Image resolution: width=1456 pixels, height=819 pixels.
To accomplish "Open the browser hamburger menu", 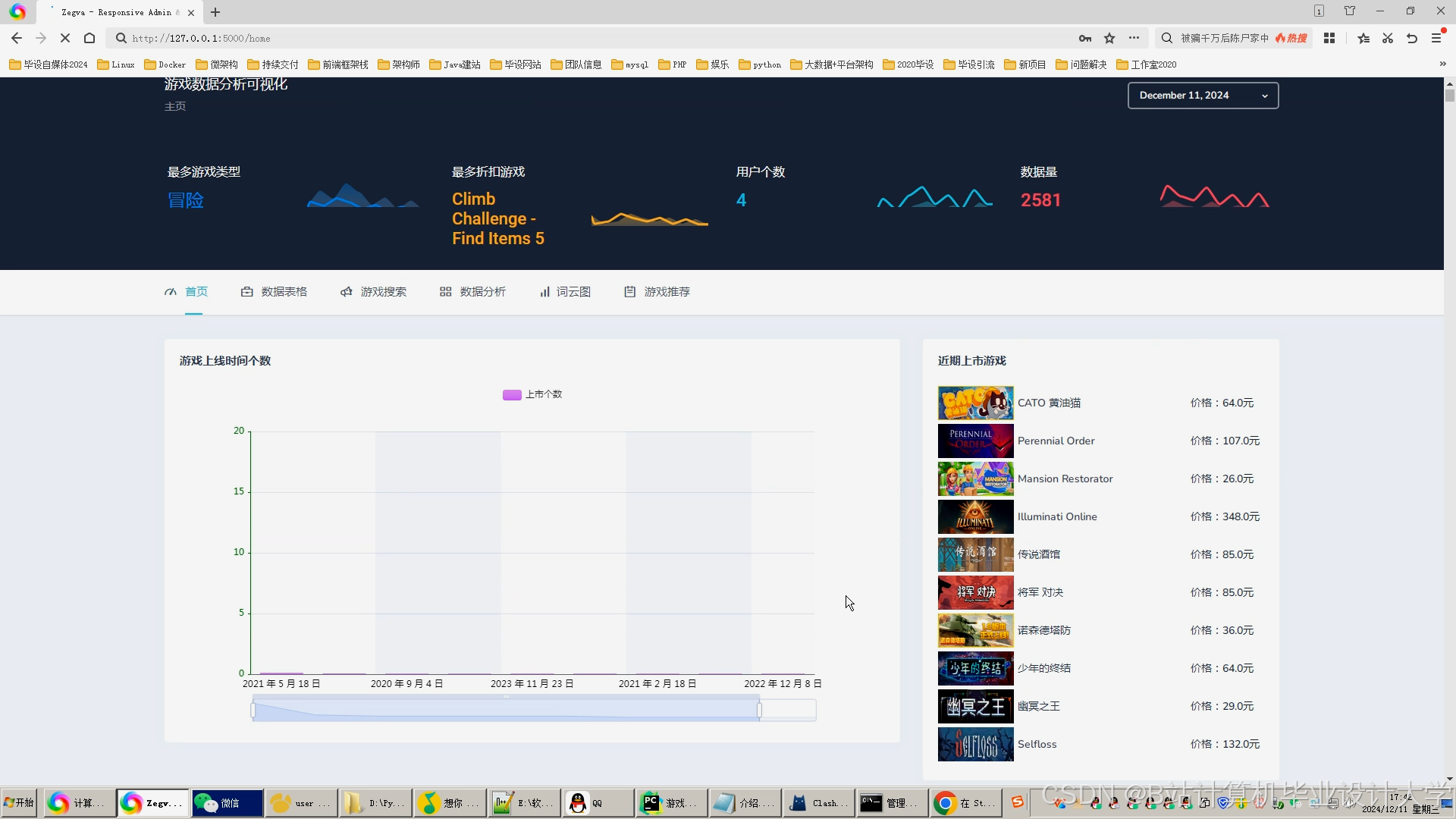I will (1436, 37).
